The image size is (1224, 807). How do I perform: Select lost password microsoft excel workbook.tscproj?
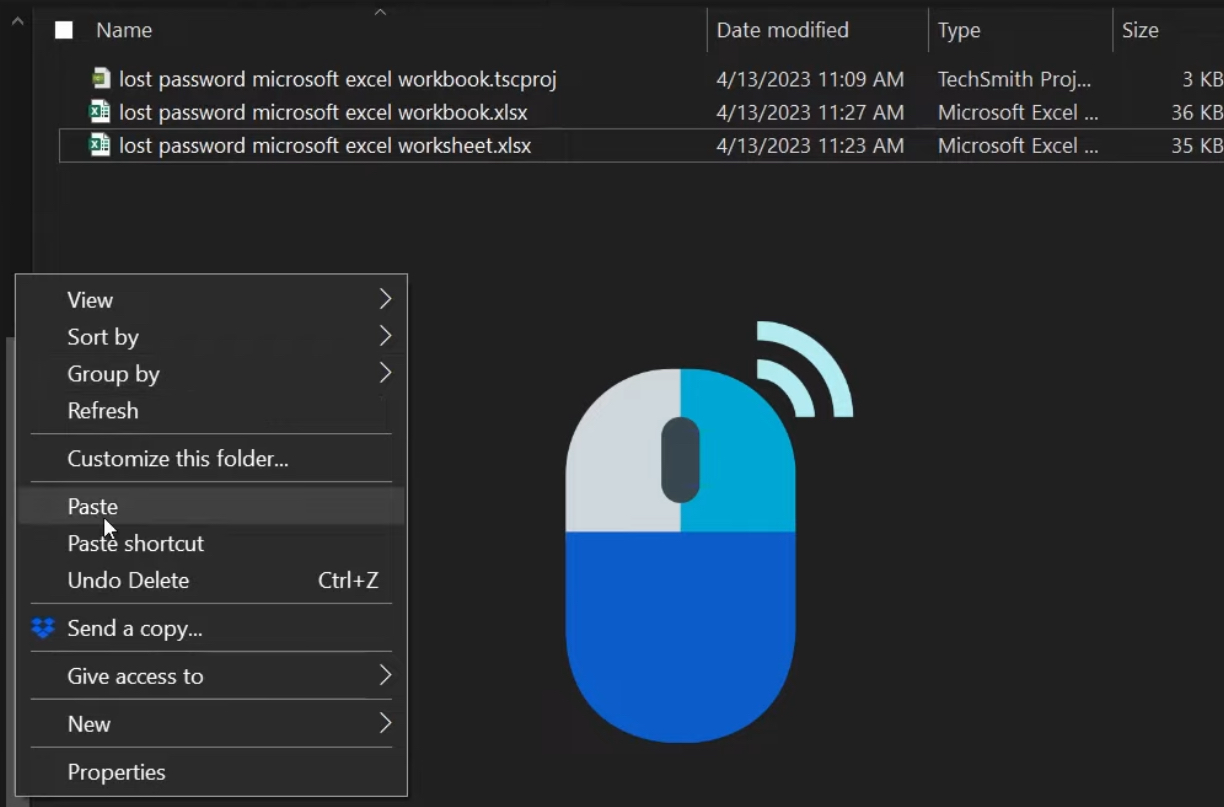(x=337, y=79)
